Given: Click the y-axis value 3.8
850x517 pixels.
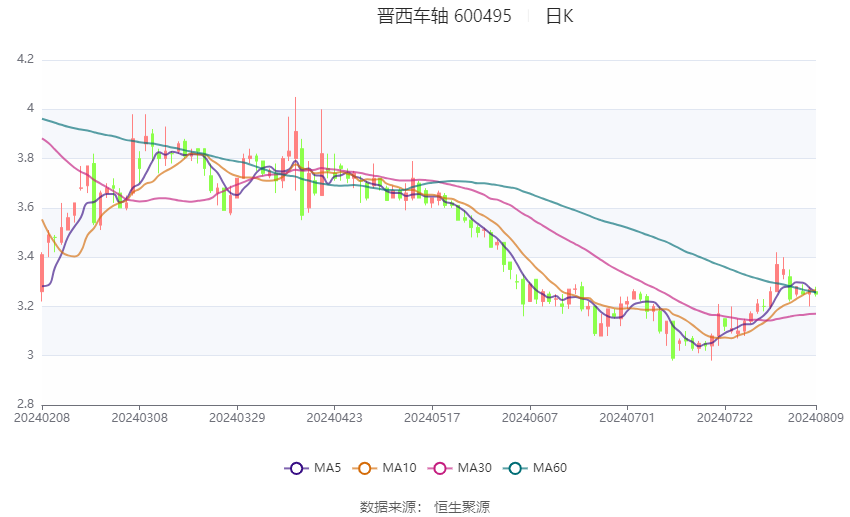Looking at the screenshot, I should [x=25, y=158].
